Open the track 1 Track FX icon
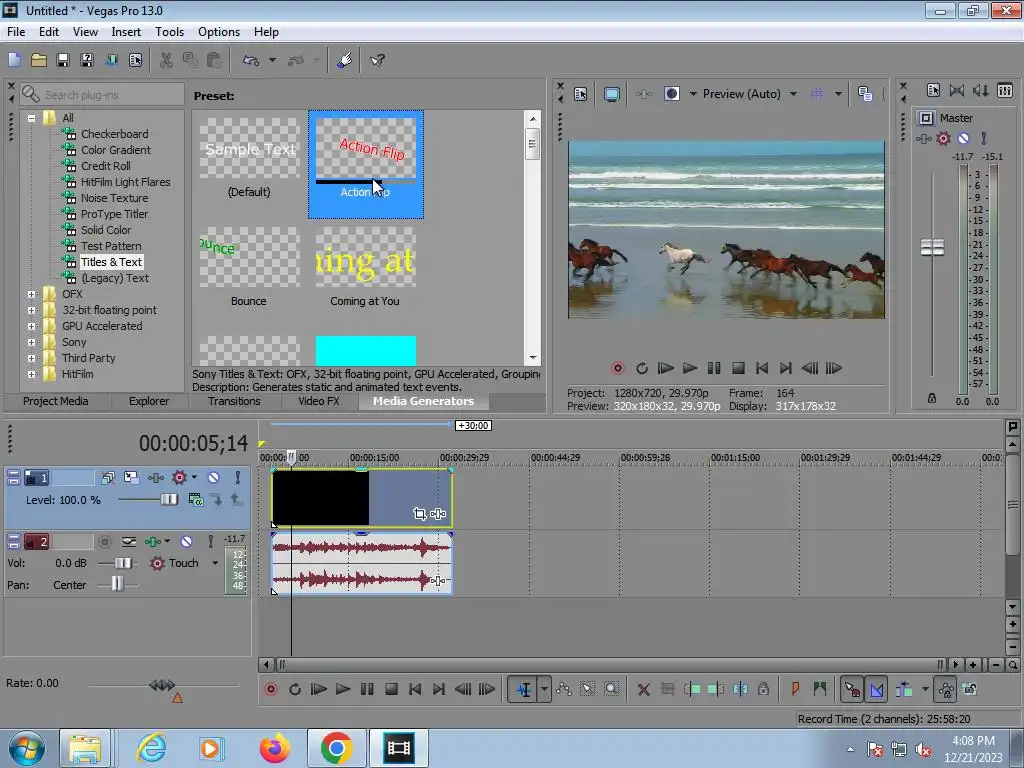The height and width of the screenshot is (768, 1024). pos(155,477)
